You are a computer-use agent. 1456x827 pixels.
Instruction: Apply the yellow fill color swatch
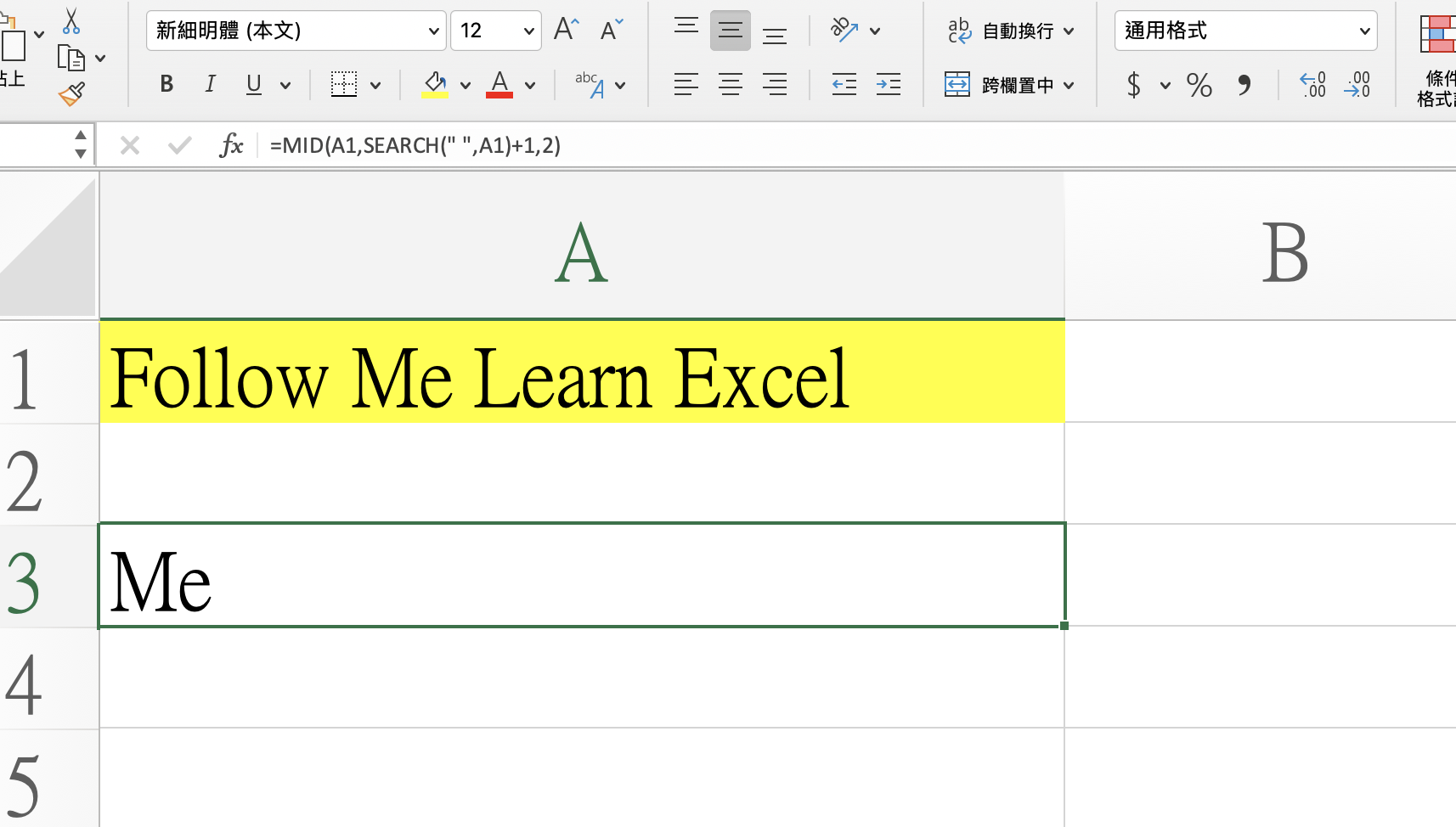point(435,84)
